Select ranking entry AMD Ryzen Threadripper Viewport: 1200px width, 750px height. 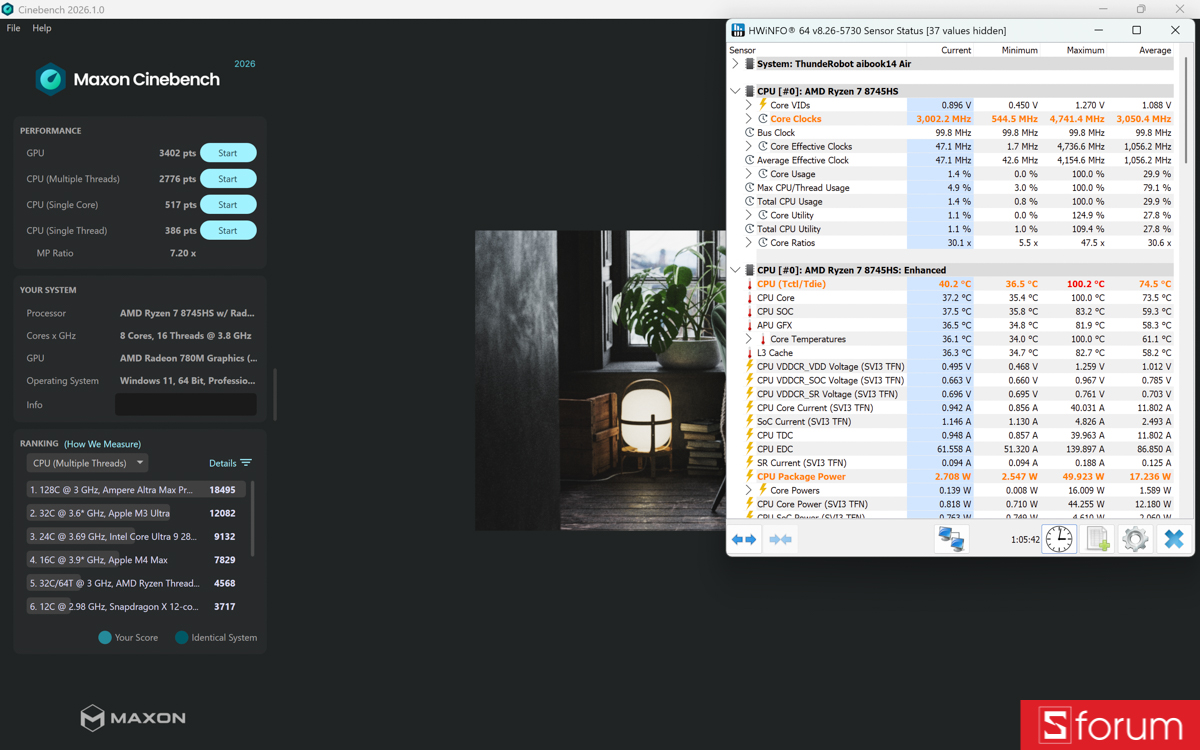pyautogui.click(x=136, y=583)
